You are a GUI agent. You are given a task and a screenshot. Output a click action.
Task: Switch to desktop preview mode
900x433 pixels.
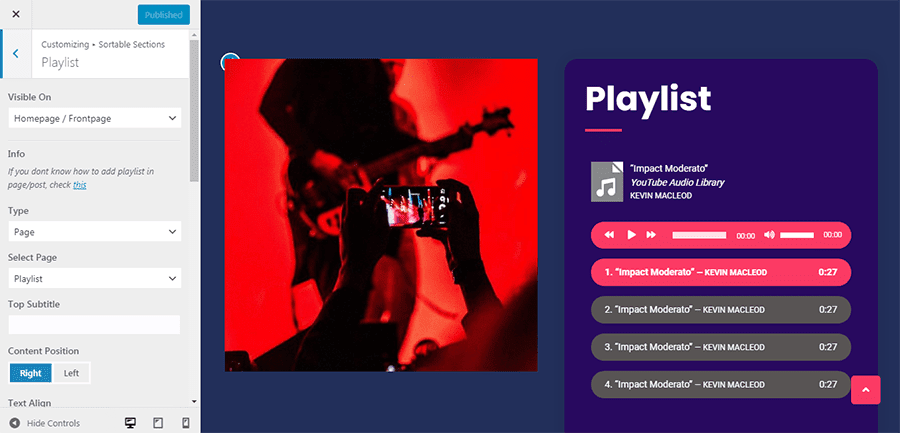pos(130,423)
